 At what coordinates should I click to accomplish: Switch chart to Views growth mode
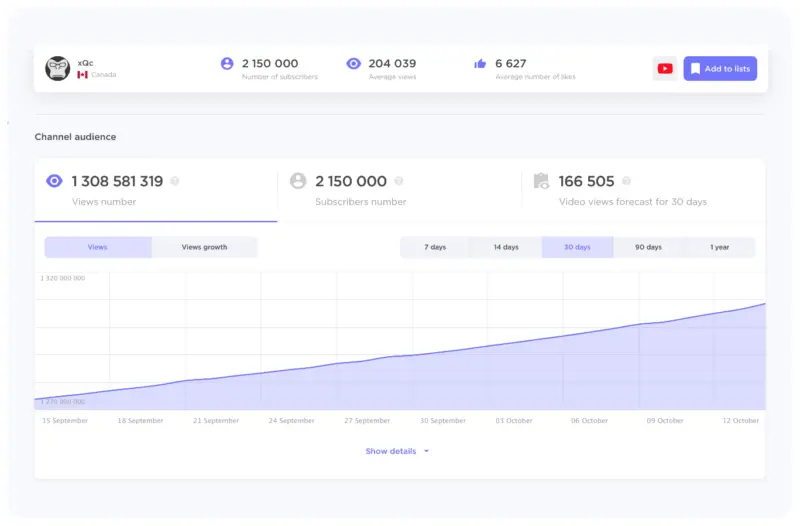[x=204, y=247]
